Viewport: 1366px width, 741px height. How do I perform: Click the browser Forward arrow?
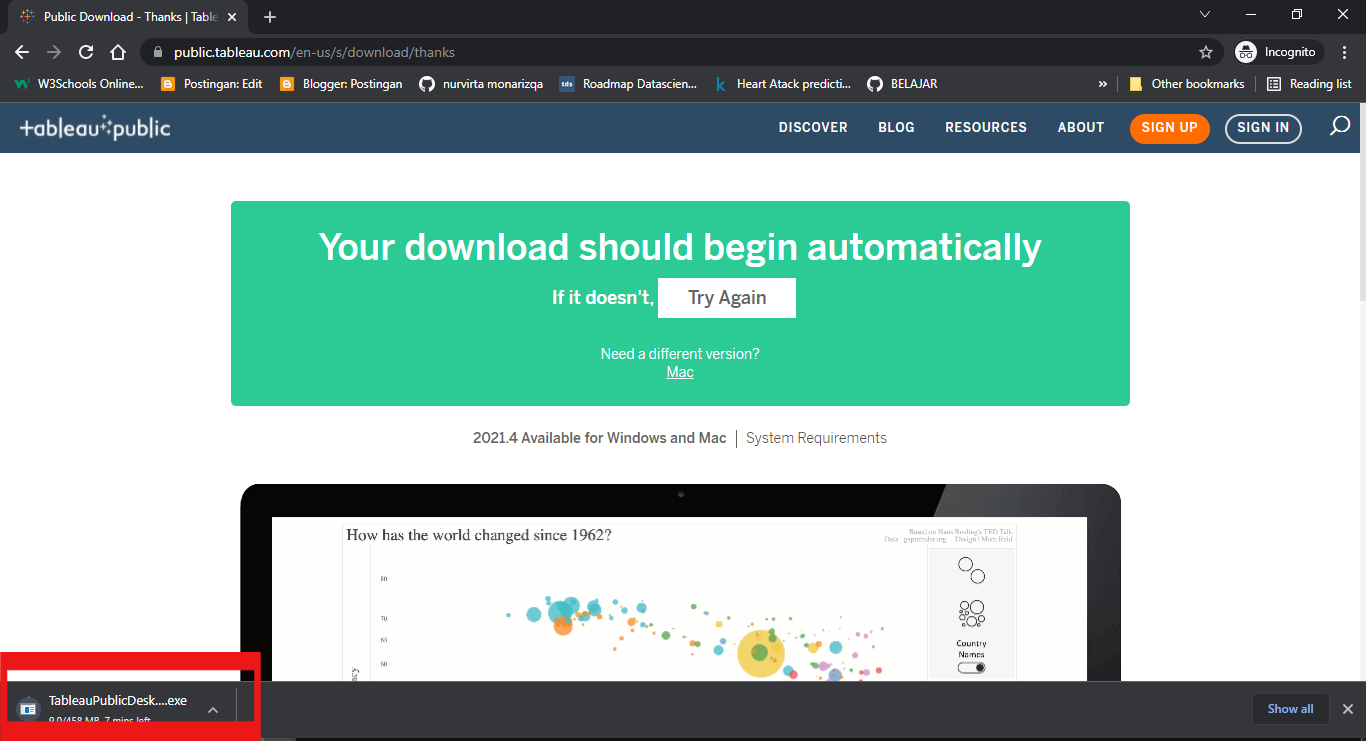[x=54, y=52]
